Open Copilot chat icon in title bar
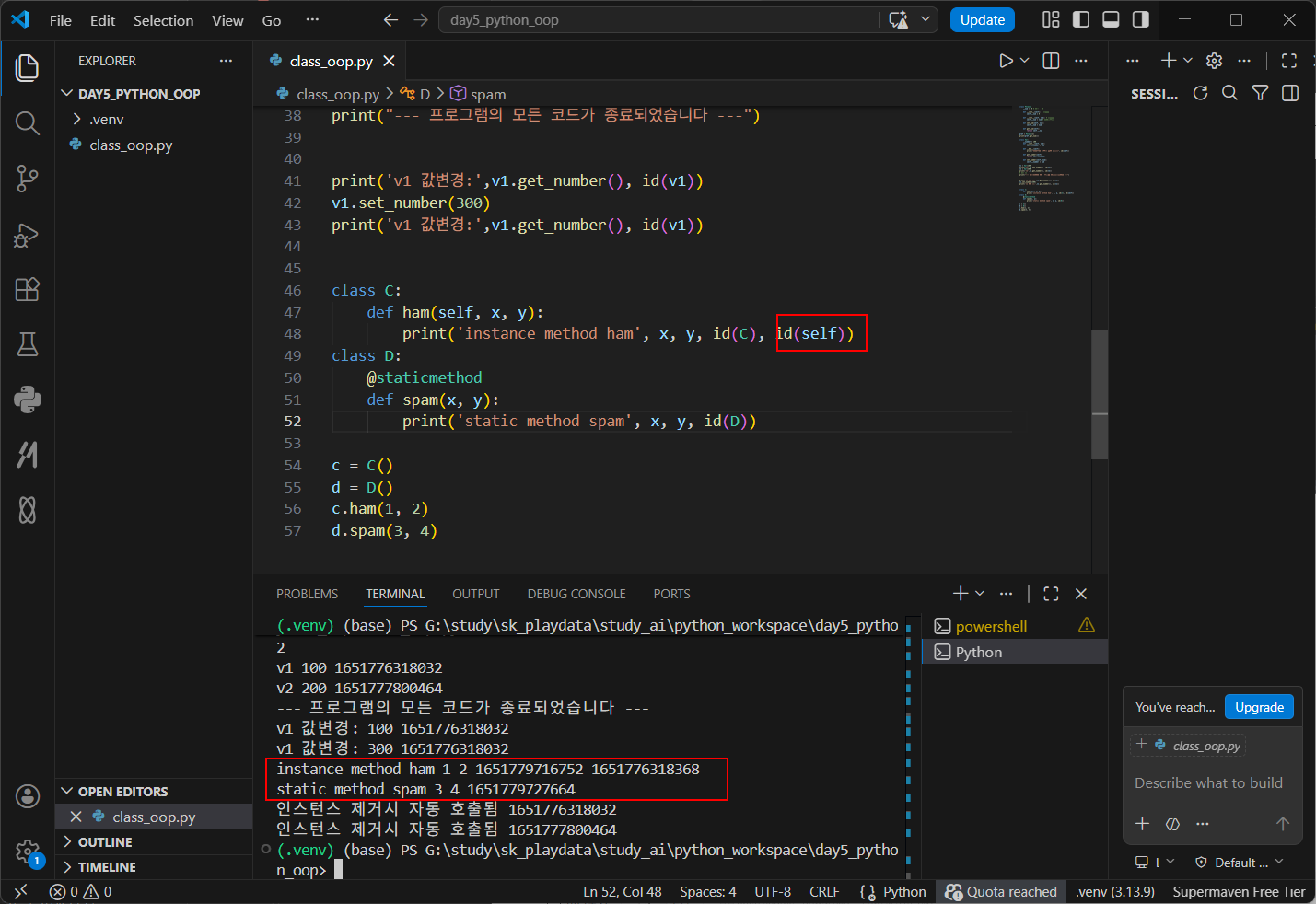This screenshot has width=1316, height=904. click(899, 20)
